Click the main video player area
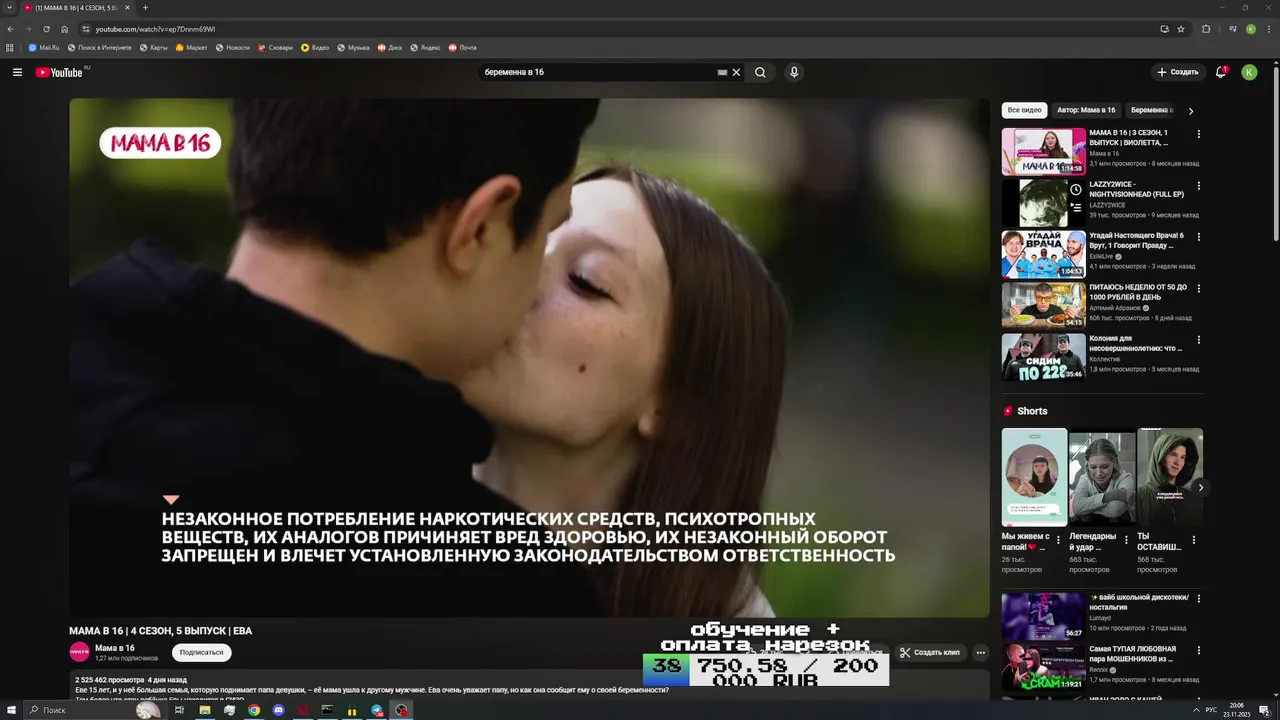This screenshot has height=720, width=1280. (529, 357)
